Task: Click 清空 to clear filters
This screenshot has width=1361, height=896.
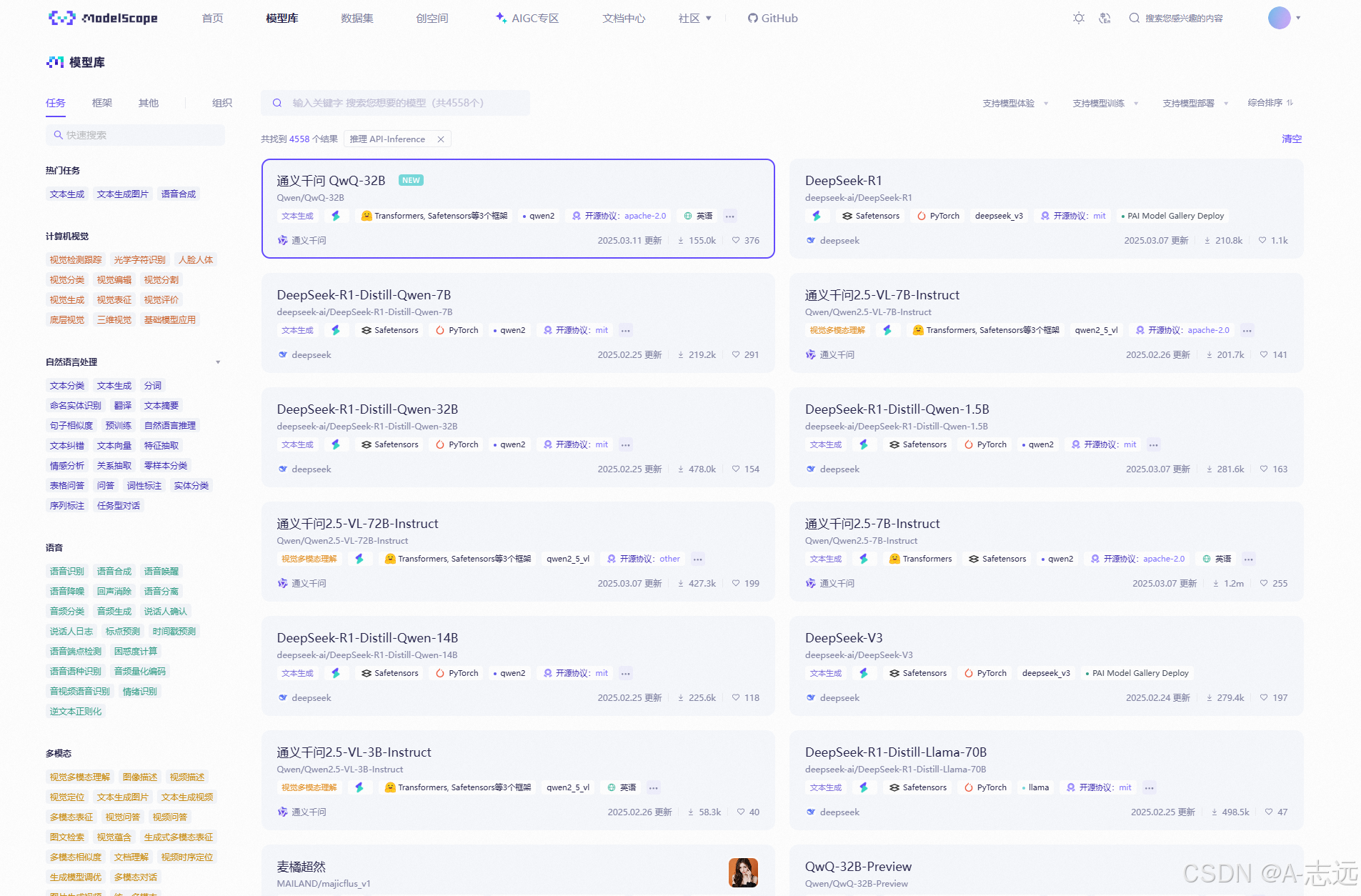Action: [x=1292, y=139]
